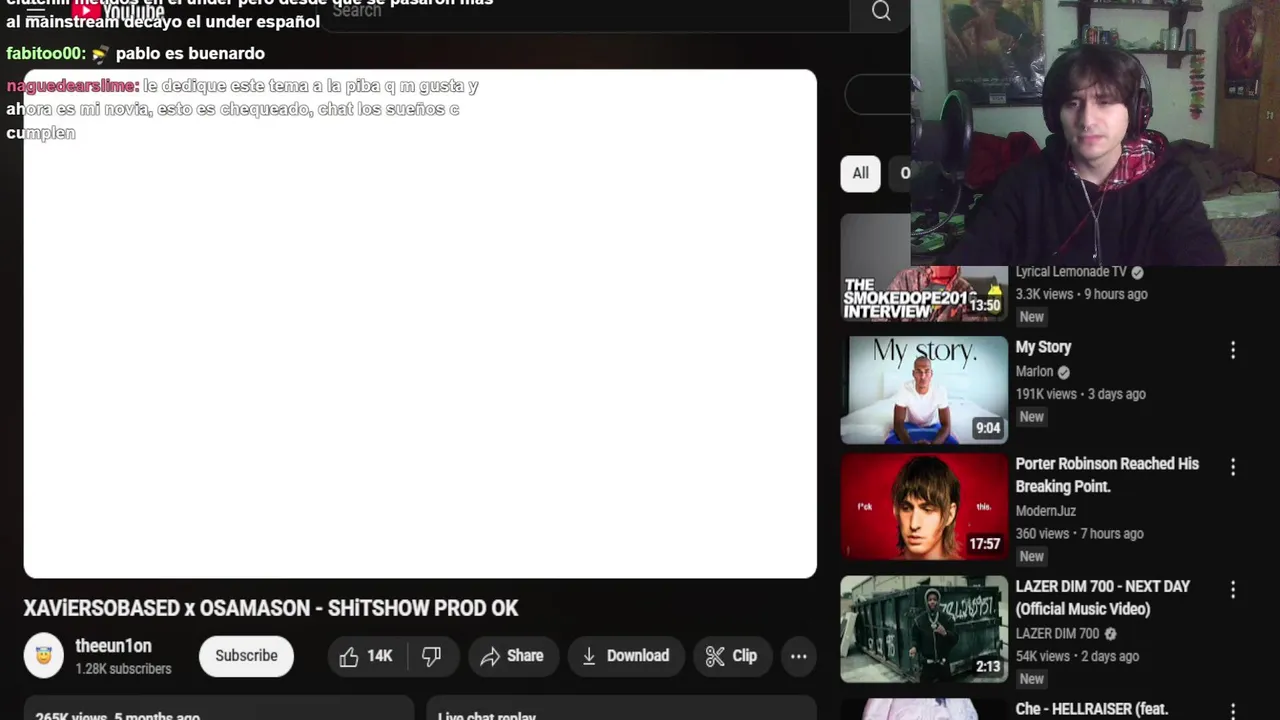Open theeun1on channel avatar
The height and width of the screenshot is (720, 1280).
coord(43,656)
